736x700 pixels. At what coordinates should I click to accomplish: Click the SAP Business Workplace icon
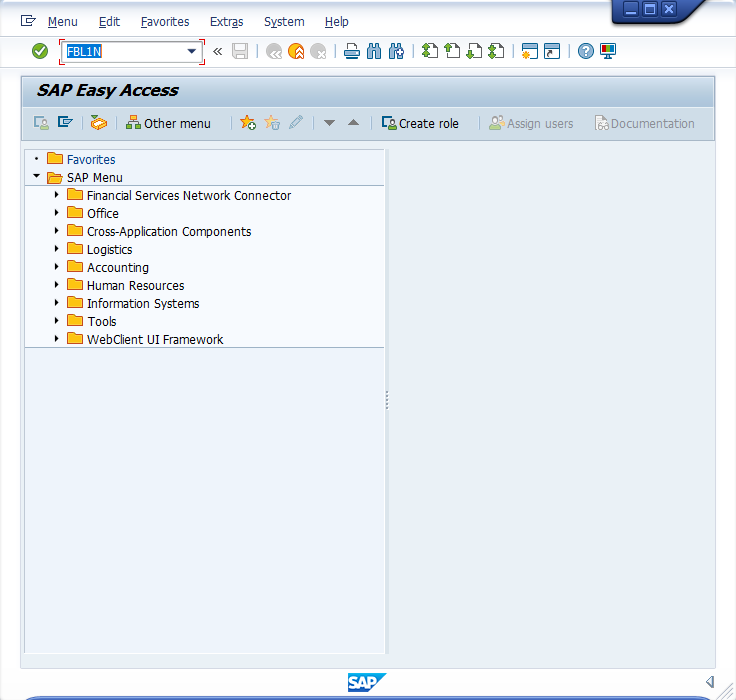pos(98,123)
